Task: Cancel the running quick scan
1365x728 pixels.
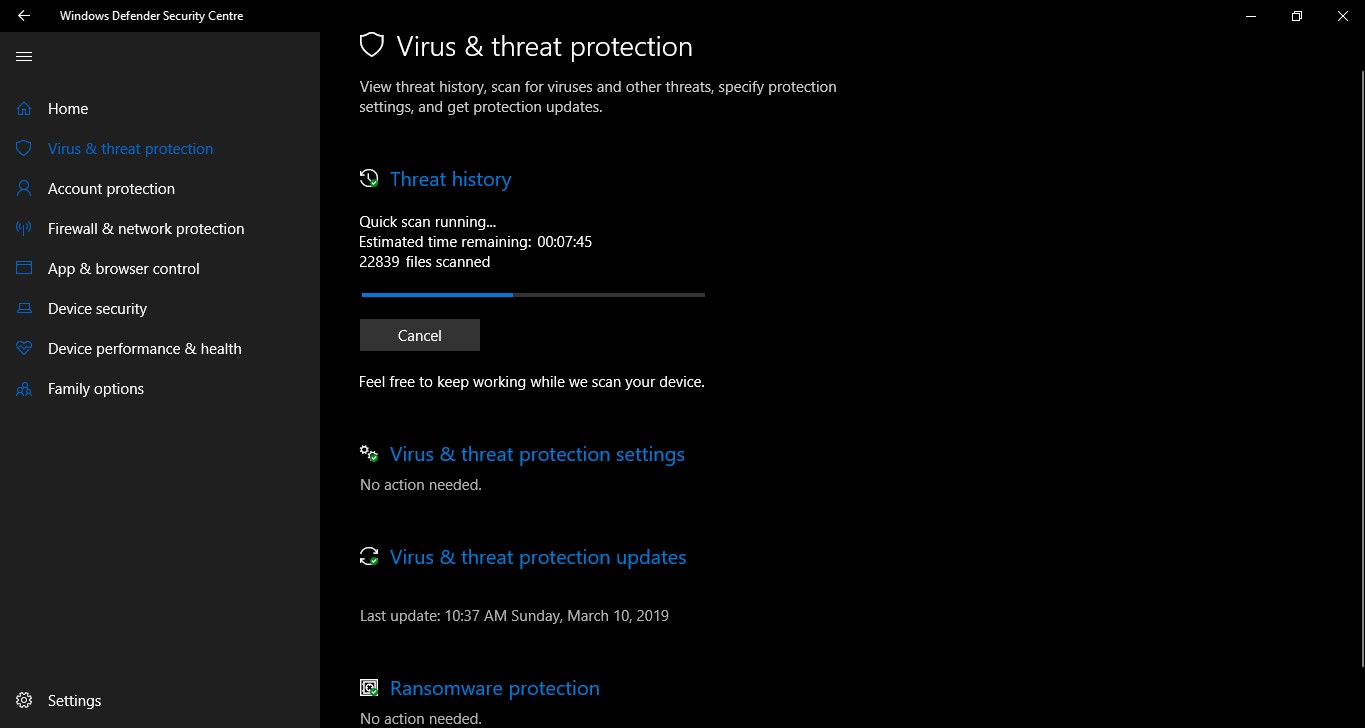Action: [x=419, y=336]
